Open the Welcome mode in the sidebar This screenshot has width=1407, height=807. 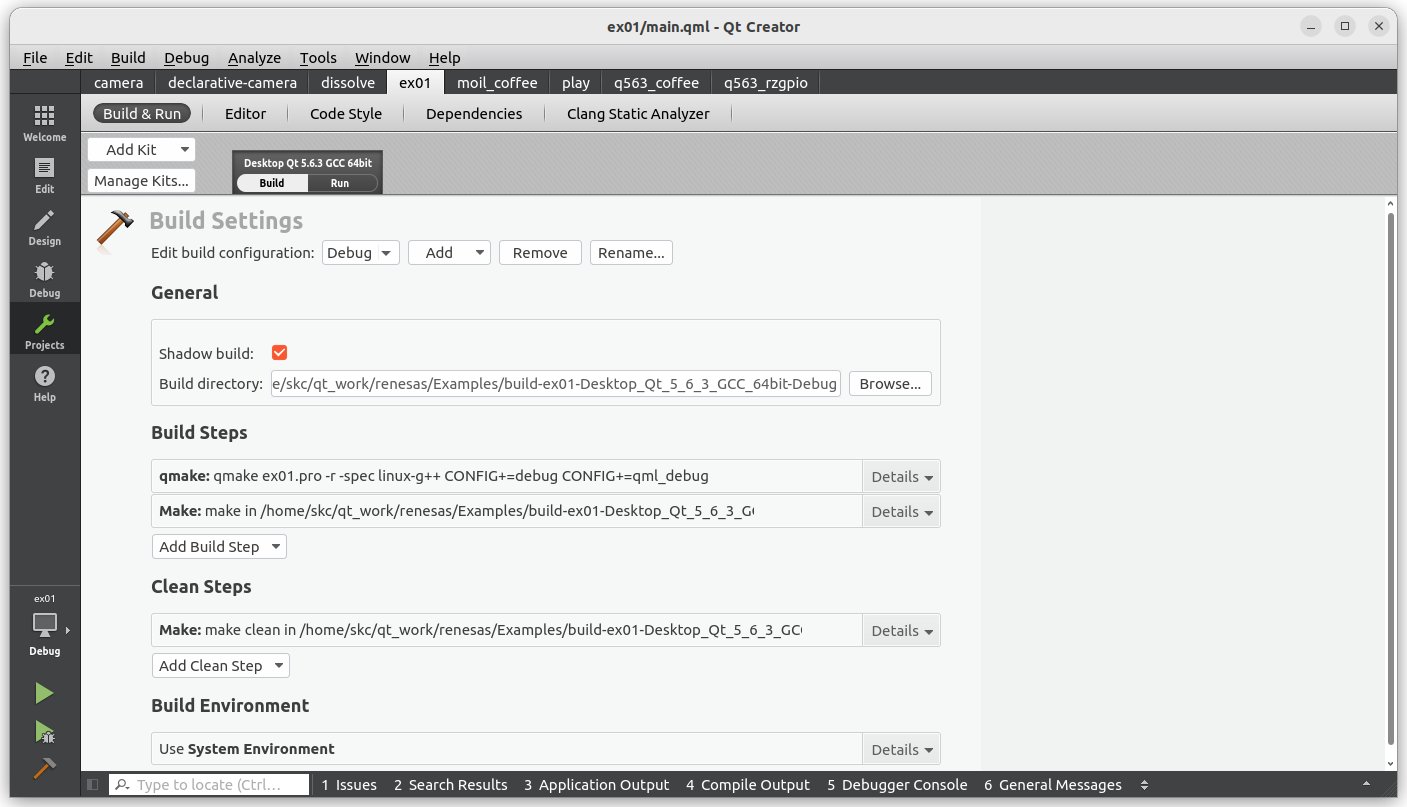click(44, 120)
